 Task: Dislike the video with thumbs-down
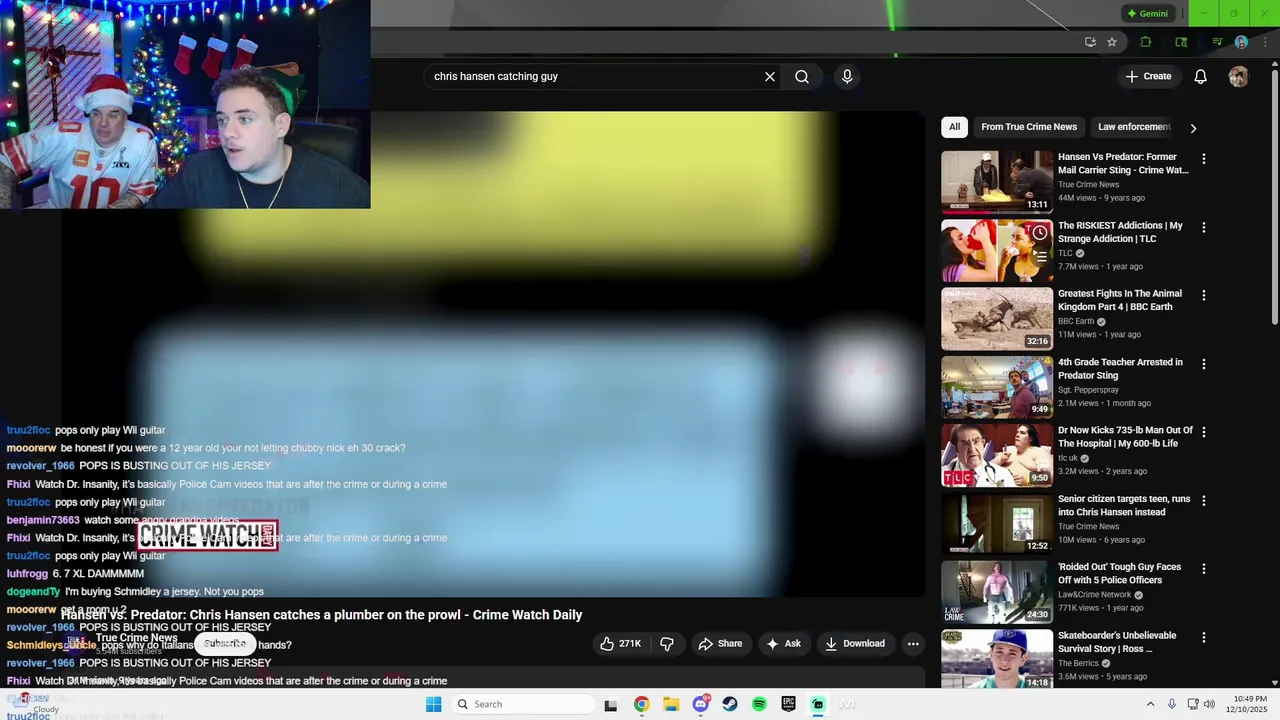pyautogui.click(x=667, y=644)
